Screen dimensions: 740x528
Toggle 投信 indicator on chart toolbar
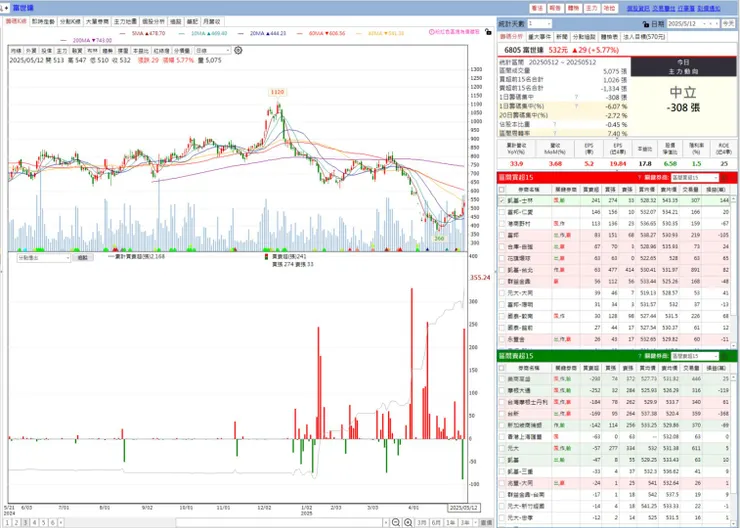[x=46, y=50]
